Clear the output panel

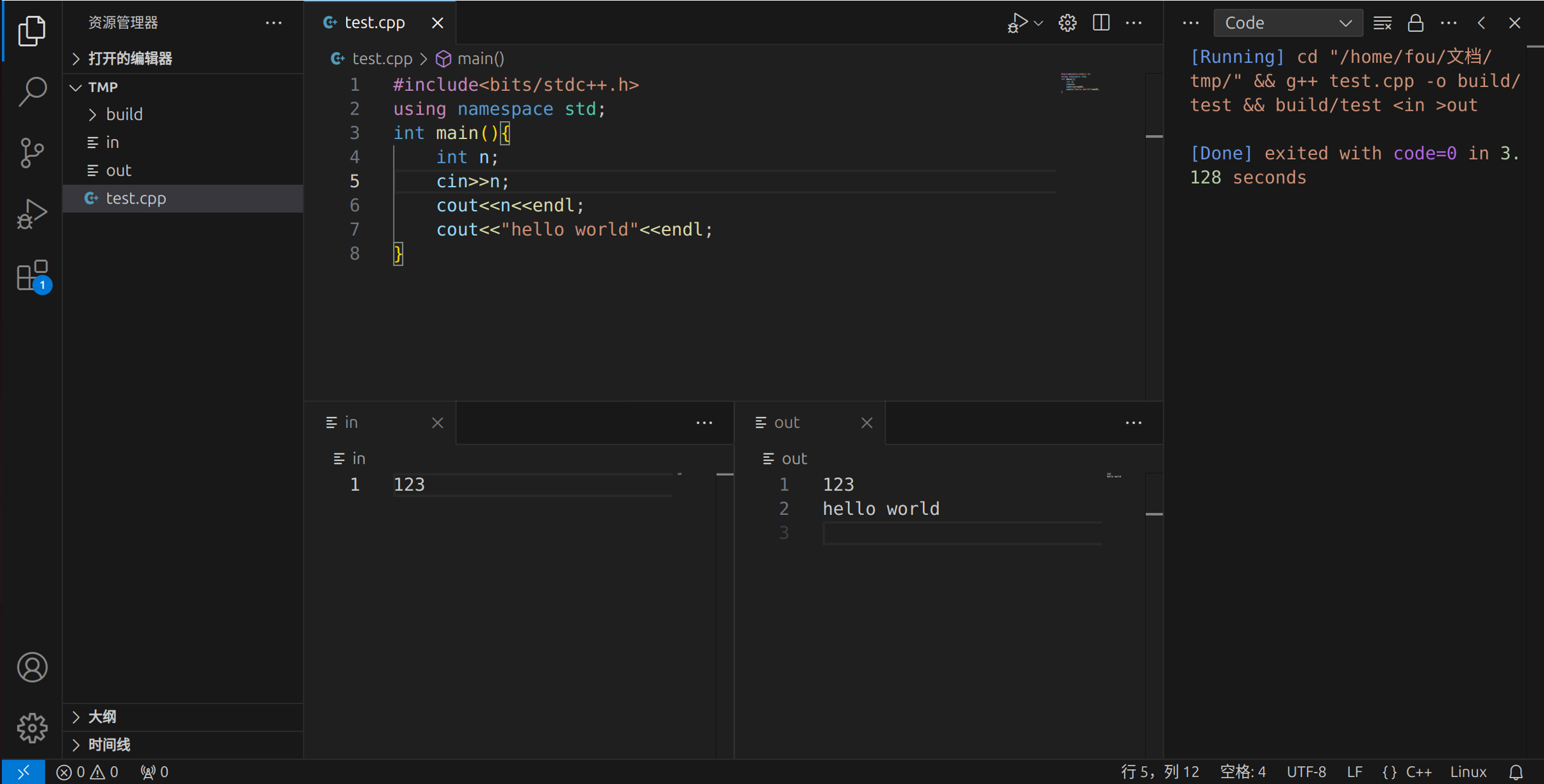tap(1382, 23)
